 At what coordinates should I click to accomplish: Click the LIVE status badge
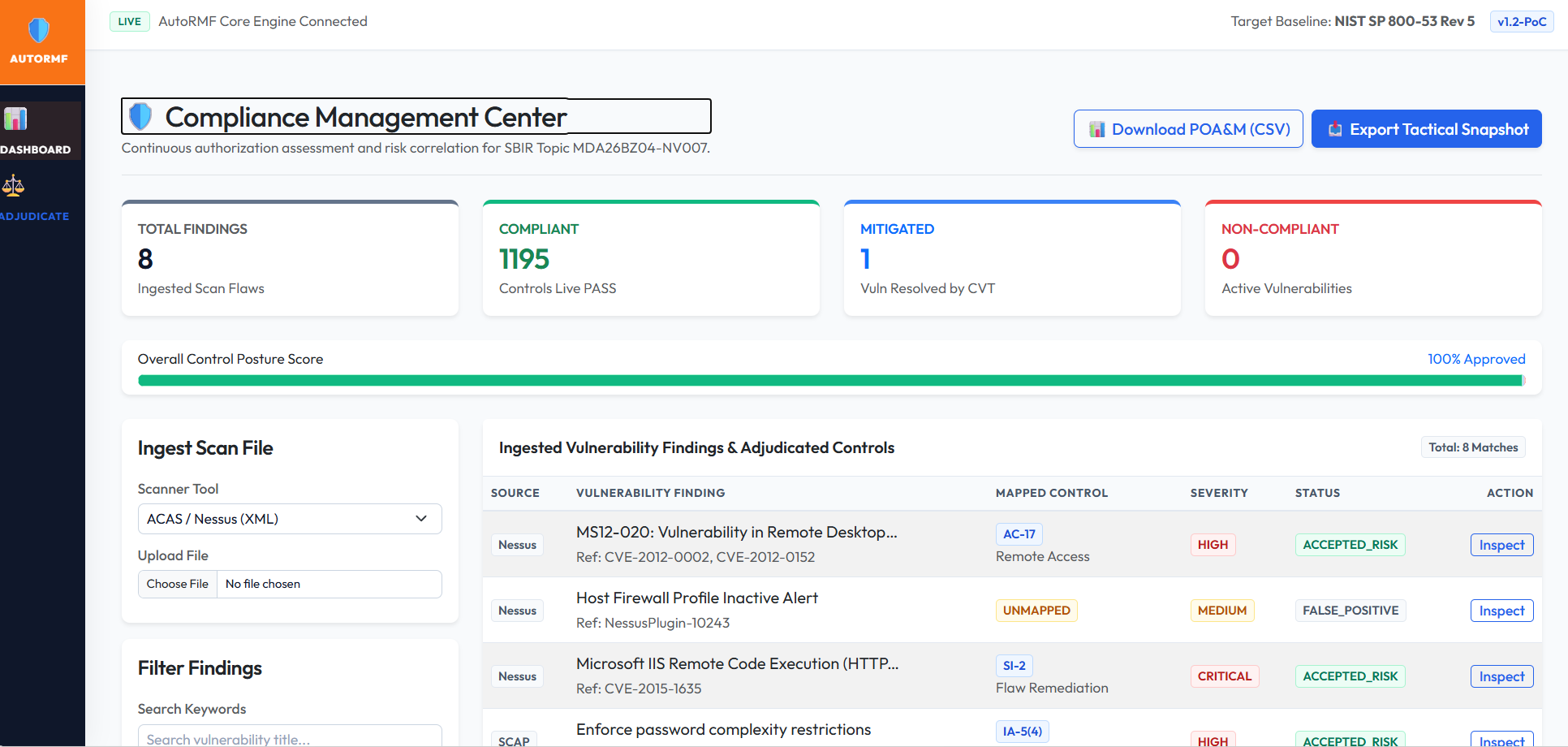[x=129, y=21]
